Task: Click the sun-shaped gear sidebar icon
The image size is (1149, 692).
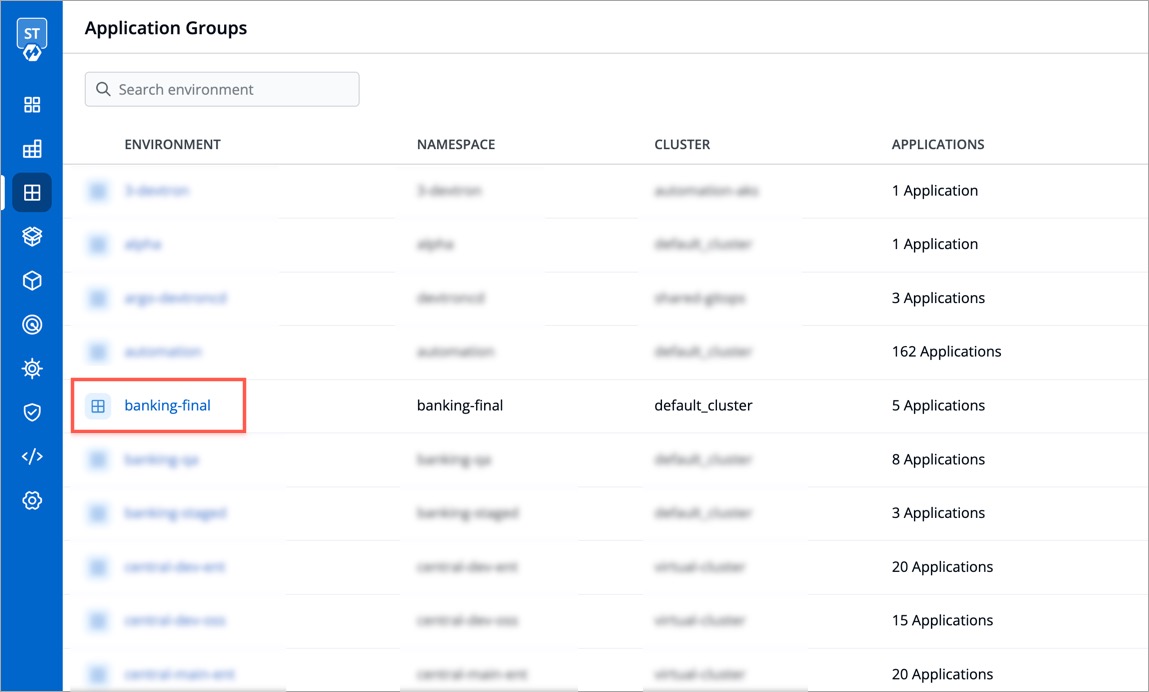Action: [x=32, y=369]
